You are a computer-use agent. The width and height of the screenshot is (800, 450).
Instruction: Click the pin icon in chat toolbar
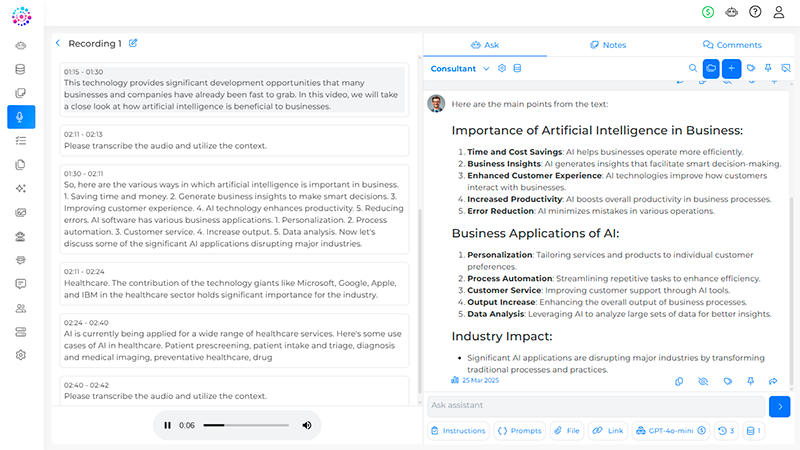coord(768,68)
